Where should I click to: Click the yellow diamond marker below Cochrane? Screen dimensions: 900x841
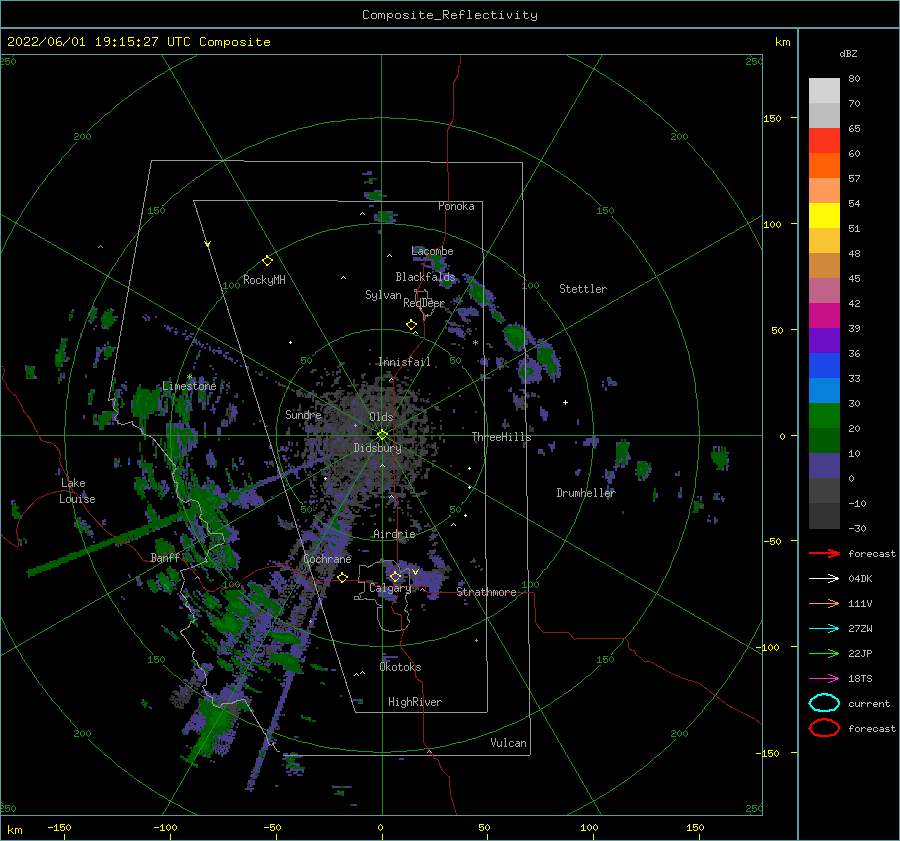[343, 578]
